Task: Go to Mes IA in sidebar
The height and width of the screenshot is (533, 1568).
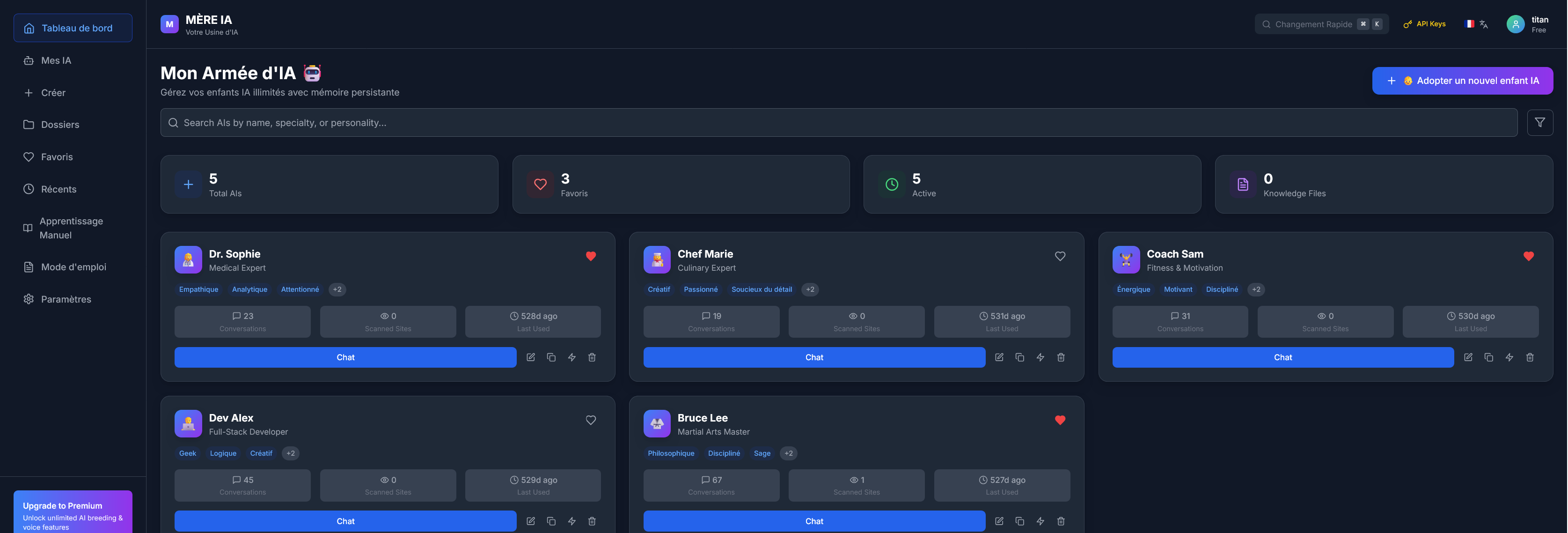Action: point(73,60)
